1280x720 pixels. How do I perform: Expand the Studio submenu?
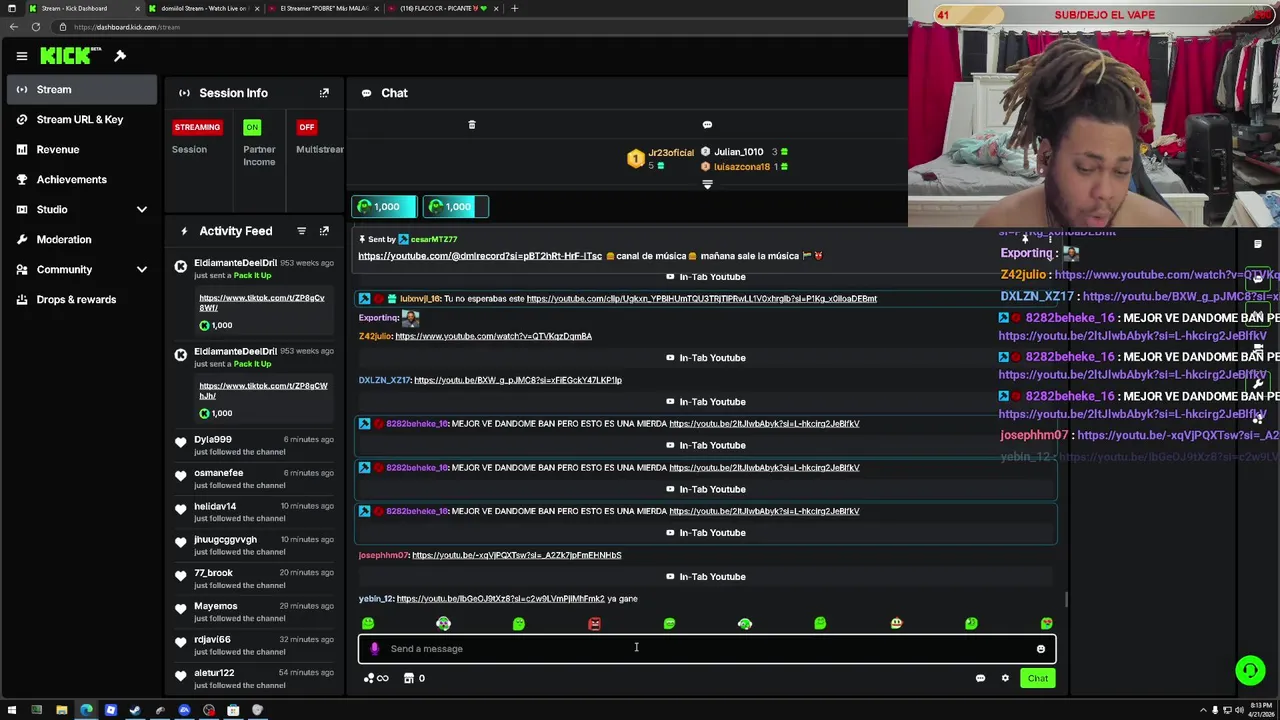tap(142, 209)
